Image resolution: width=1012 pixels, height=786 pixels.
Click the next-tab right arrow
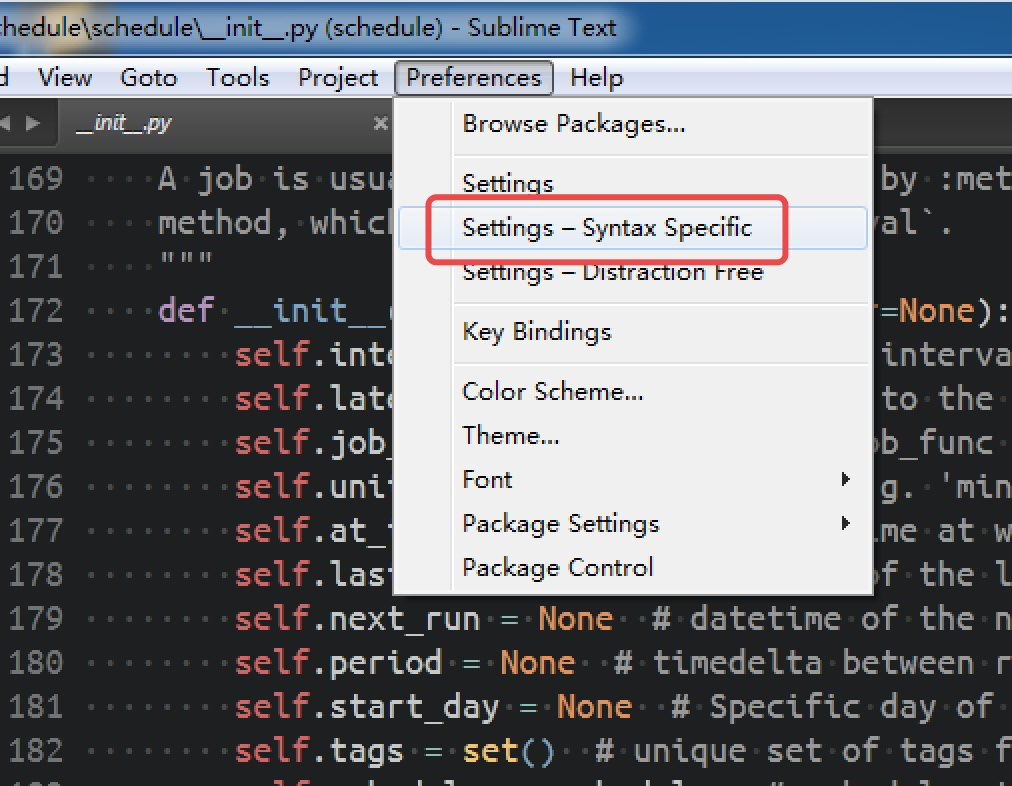pos(33,123)
